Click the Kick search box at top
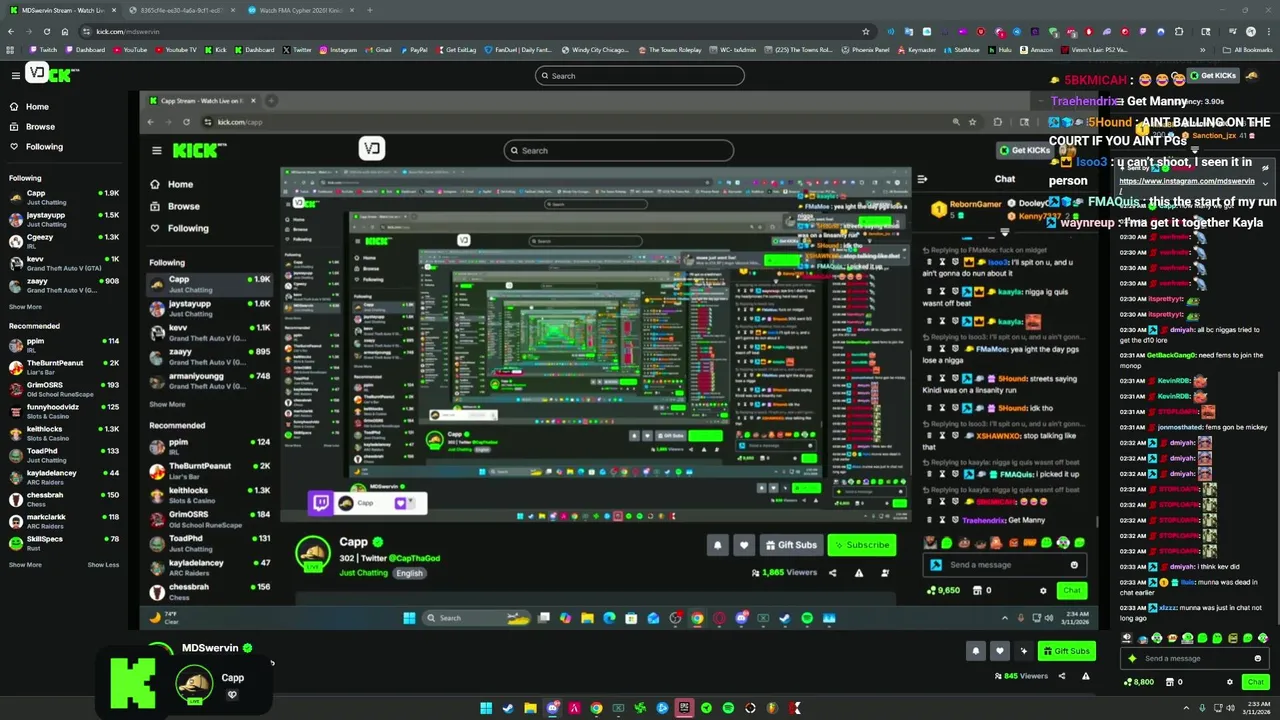The image size is (1280, 720). point(640,75)
